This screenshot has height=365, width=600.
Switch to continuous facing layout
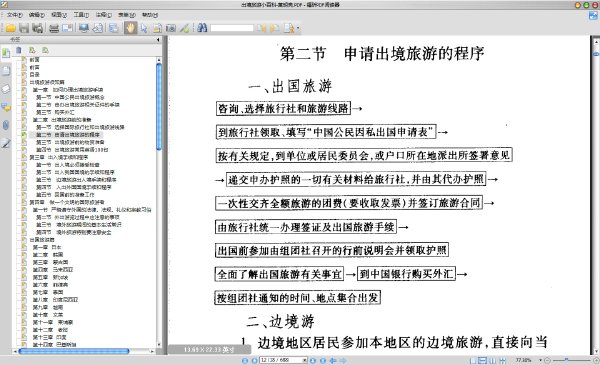click(x=502, y=360)
